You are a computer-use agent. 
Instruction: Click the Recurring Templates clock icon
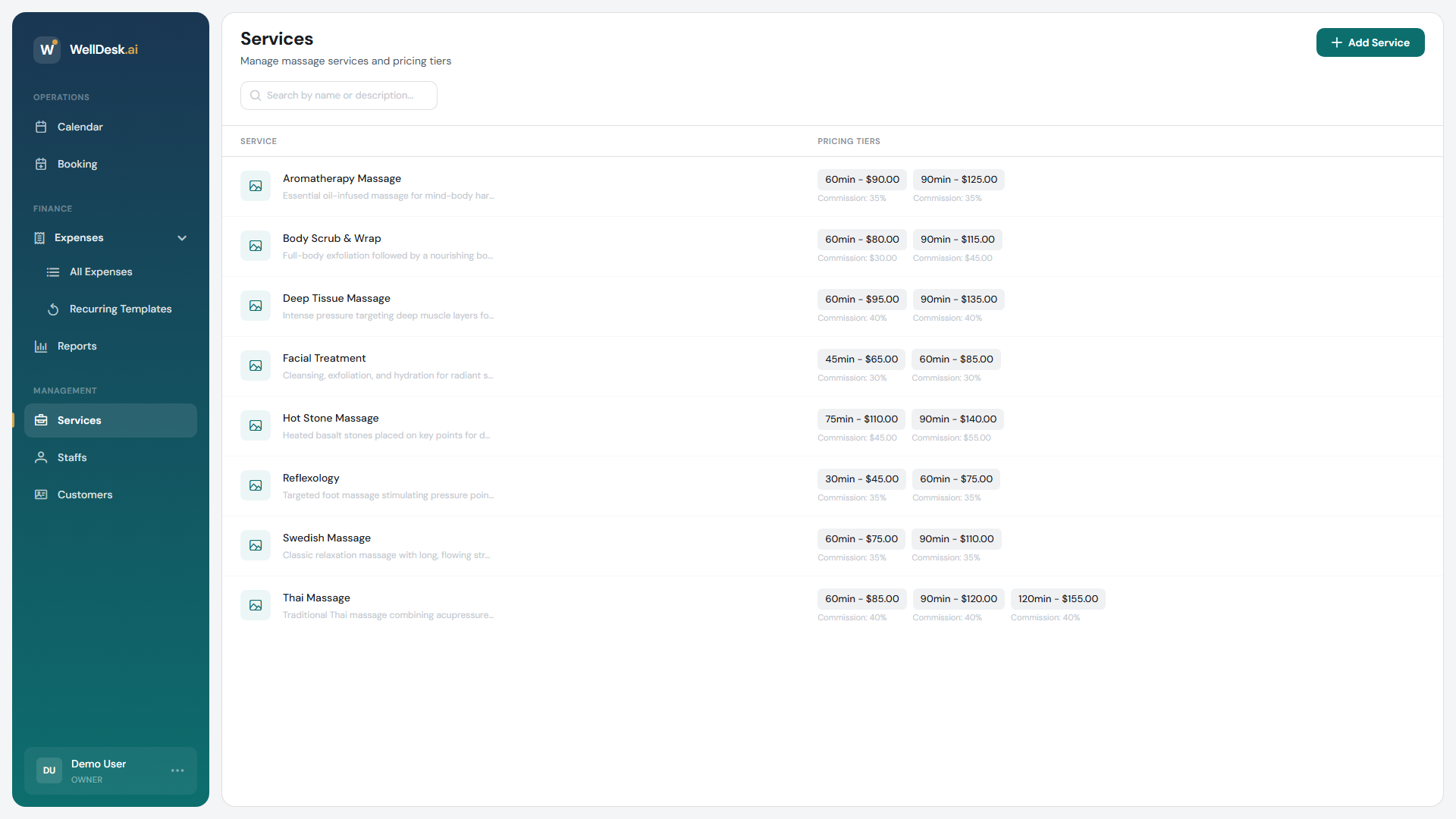[52, 309]
